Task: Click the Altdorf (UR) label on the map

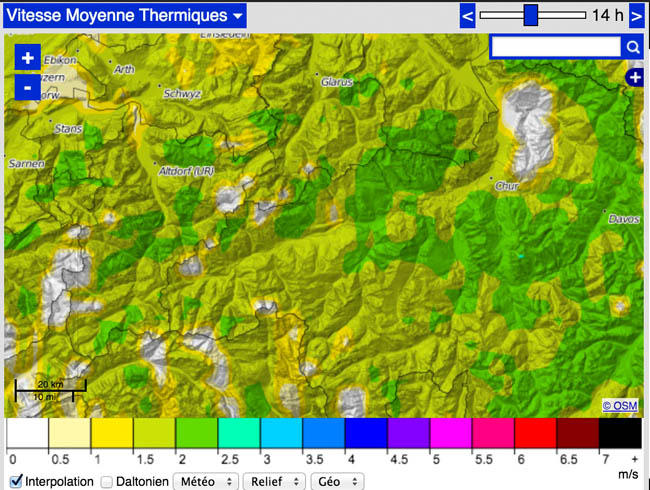Action: click(x=186, y=171)
